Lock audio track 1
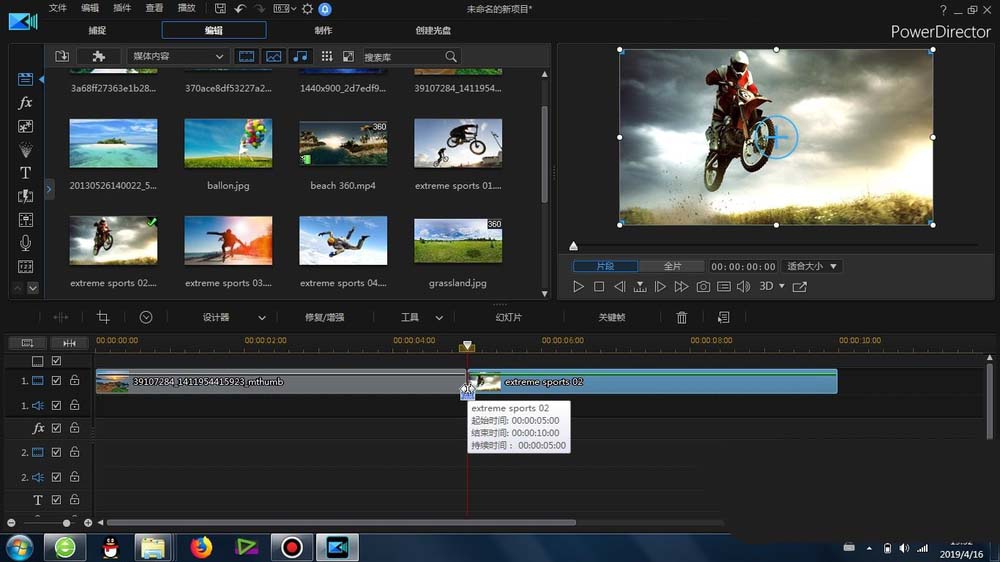The height and width of the screenshot is (562, 1000). click(x=75, y=405)
